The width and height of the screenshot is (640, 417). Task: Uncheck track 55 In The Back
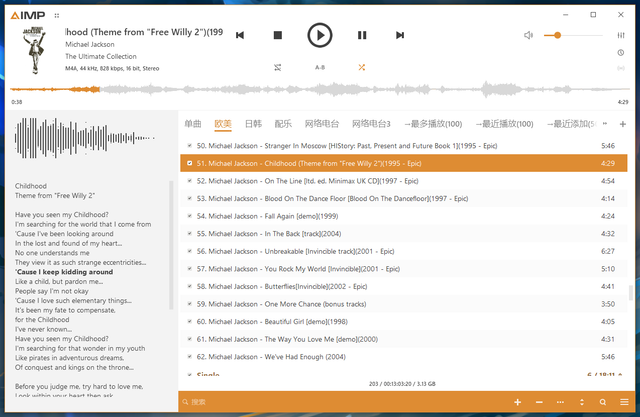[189, 233]
